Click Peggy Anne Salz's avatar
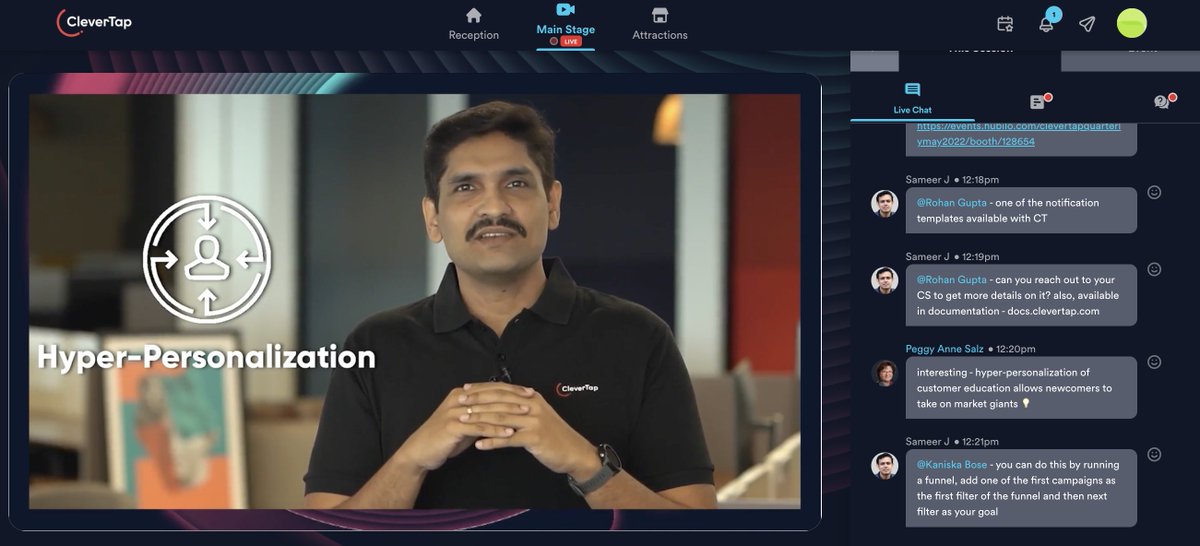This screenshot has width=1200, height=546. coord(884,373)
